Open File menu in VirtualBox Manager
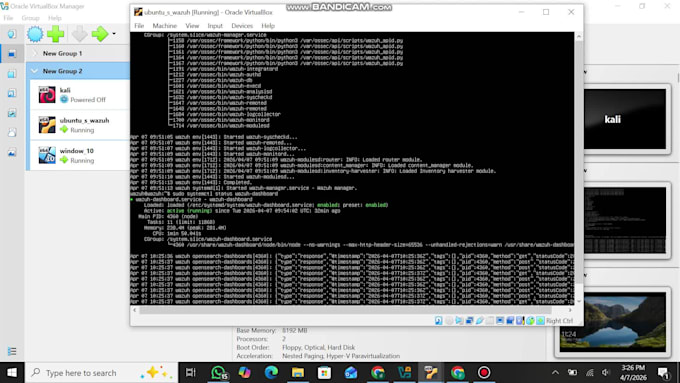The height and width of the screenshot is (383, 680). pos(8,18)
